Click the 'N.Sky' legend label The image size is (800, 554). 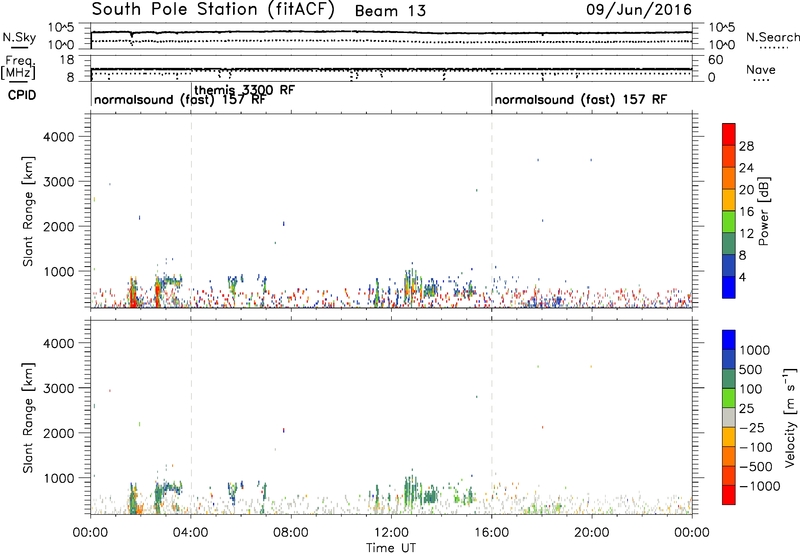pos(19,37)
